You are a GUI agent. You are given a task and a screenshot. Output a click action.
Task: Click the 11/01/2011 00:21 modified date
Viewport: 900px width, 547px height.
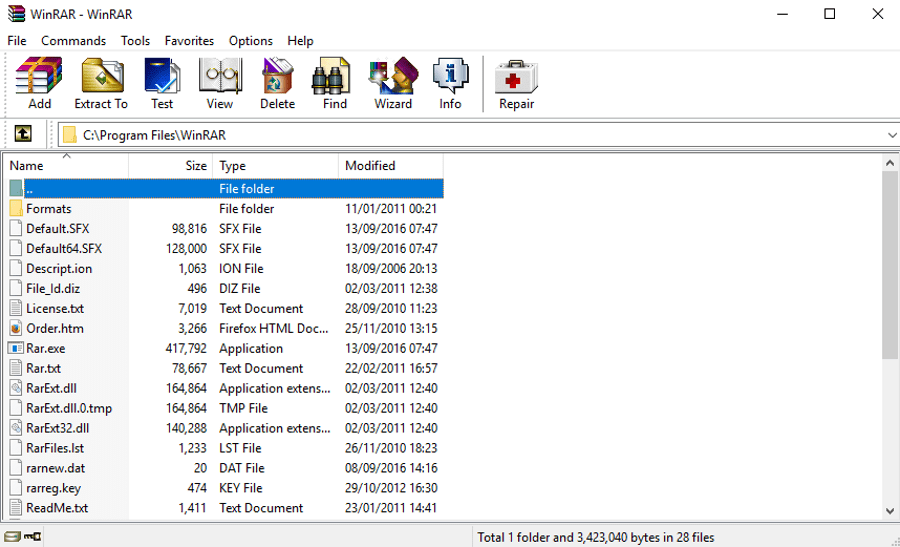pos(391,208)
